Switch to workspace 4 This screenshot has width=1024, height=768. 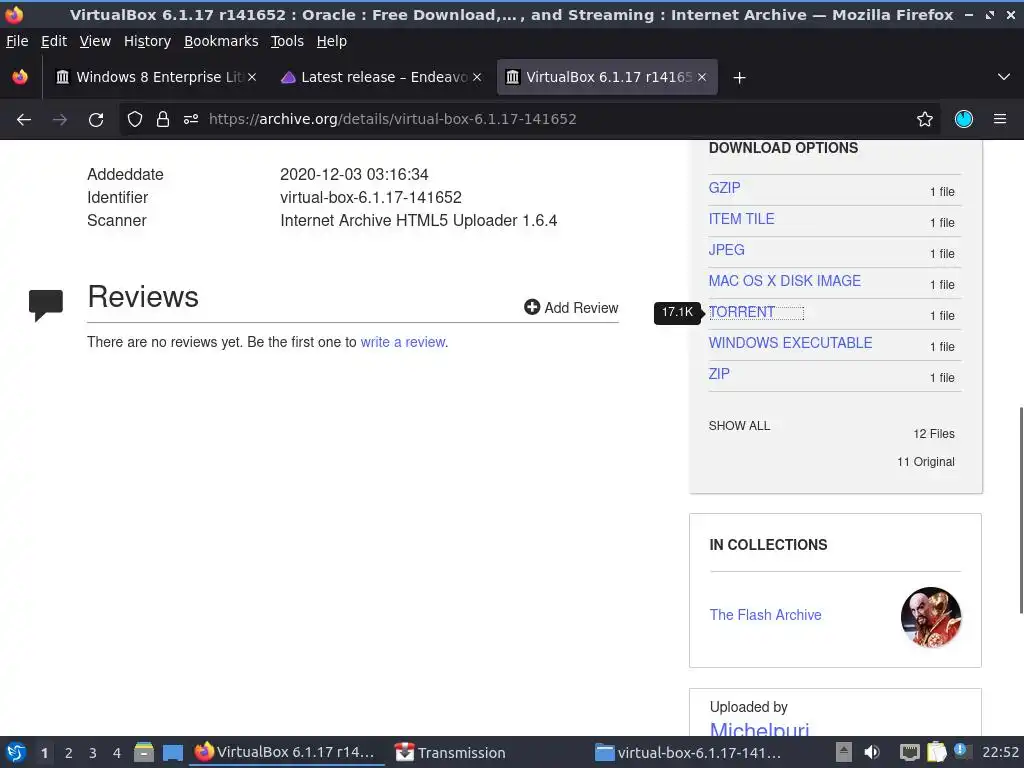coord(117,753)
